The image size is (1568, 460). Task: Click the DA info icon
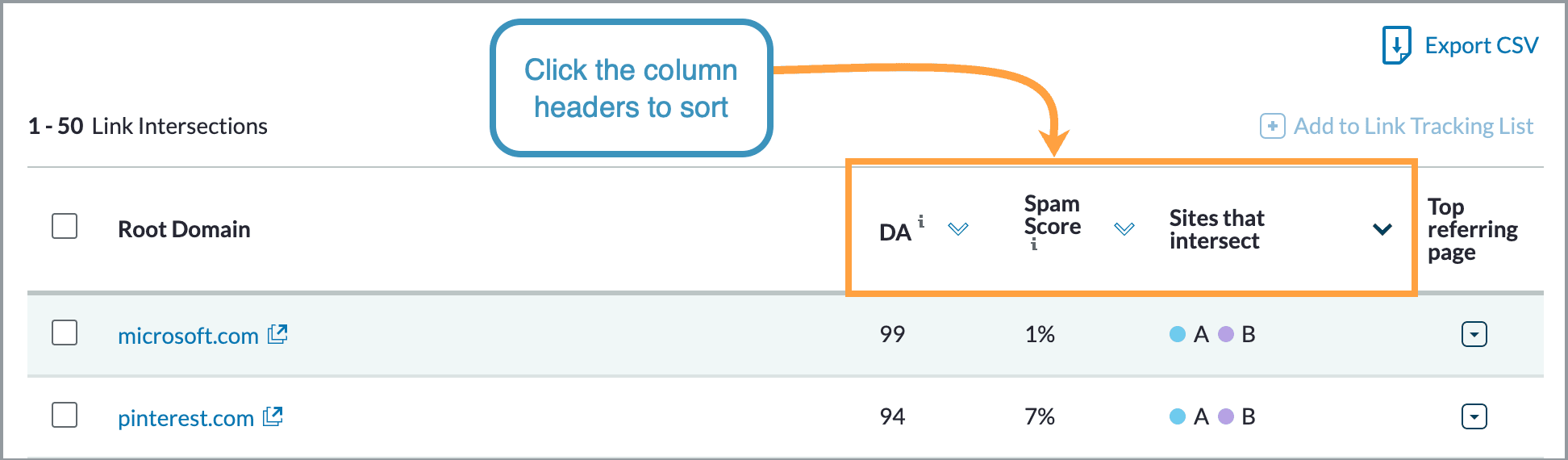tap(921, 221)
